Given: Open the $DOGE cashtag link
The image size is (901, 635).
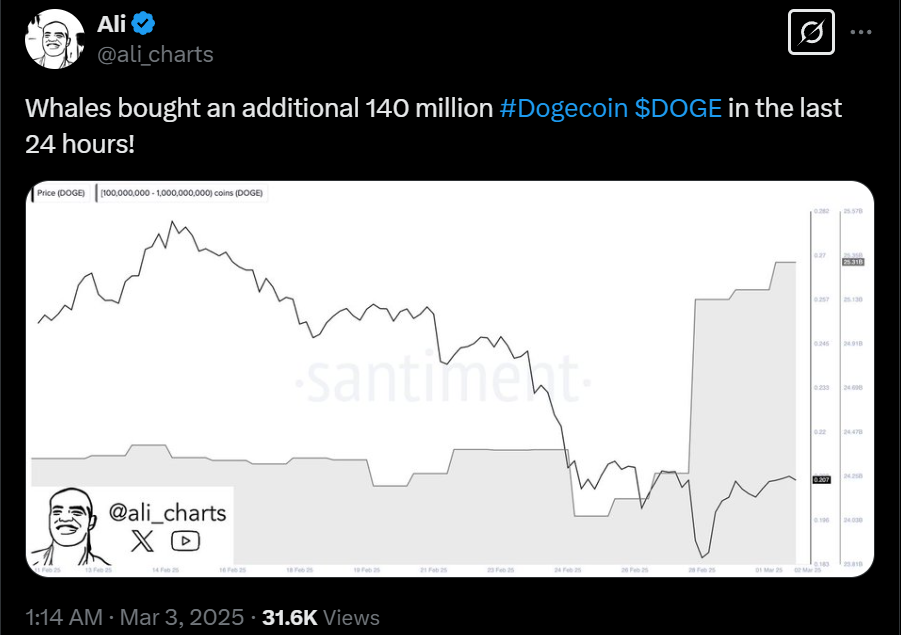Looking at the screenshot, I should pos(678,108).
